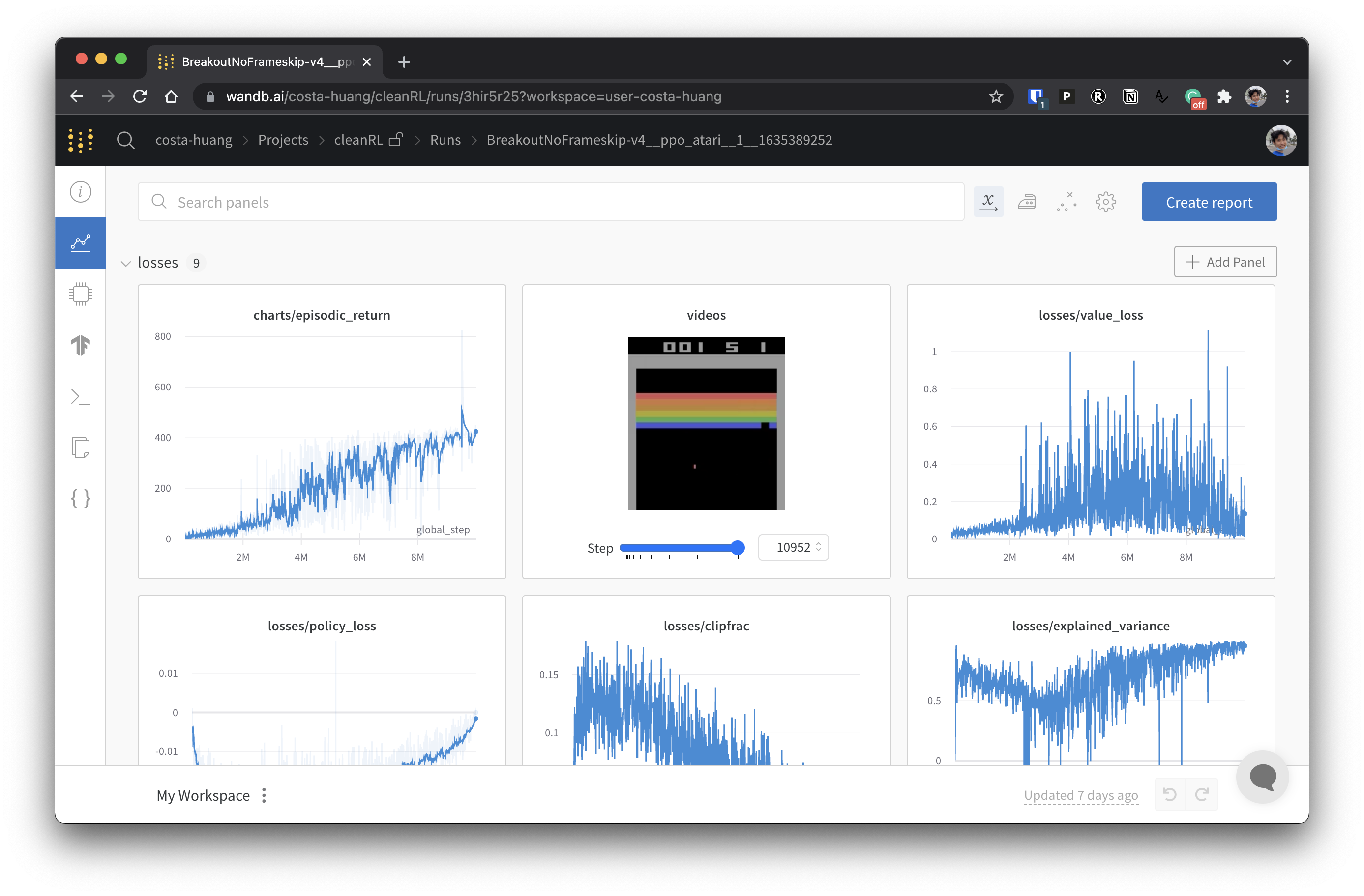Open the run overview info icon
This screenshot has height=896, width=1364.
click(80, 191)
